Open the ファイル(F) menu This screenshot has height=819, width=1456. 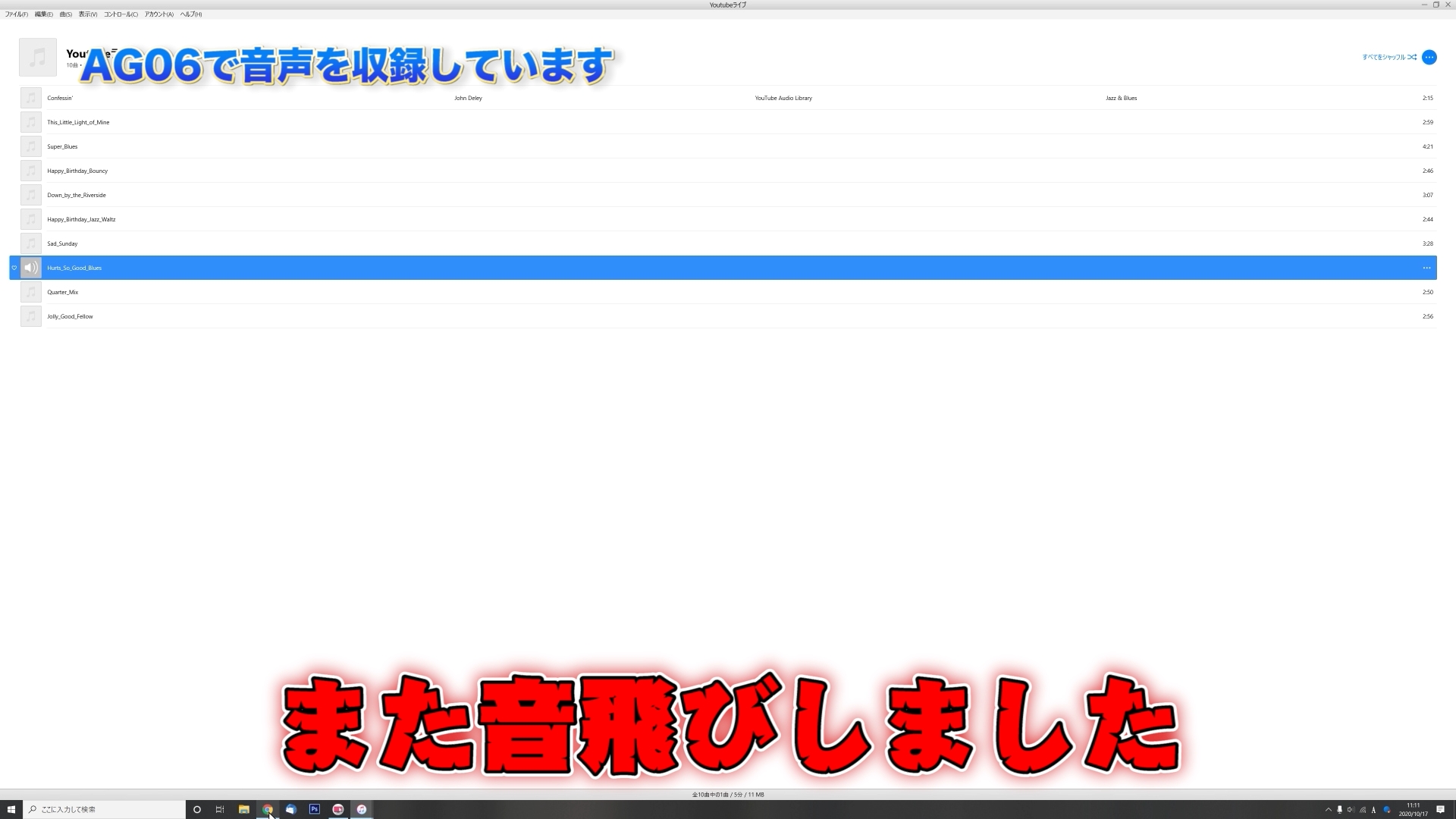tap(16, 14)
